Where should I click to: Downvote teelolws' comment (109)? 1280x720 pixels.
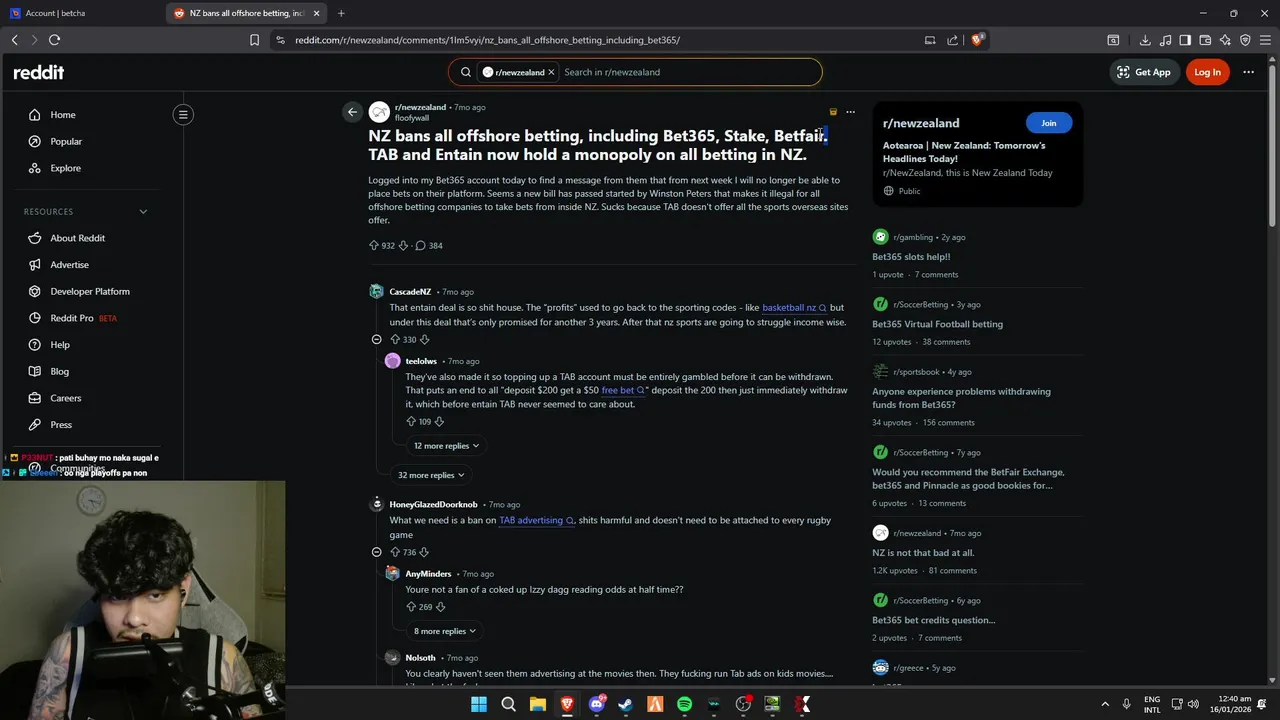tap(439, 421)
